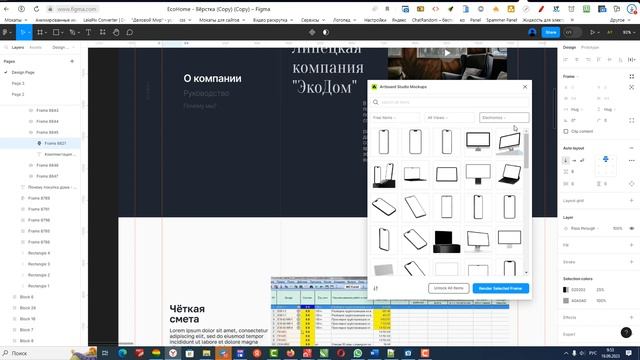640x360 pixels.
Task: Switch to the Prototype tab
Action: coord(590,47)
